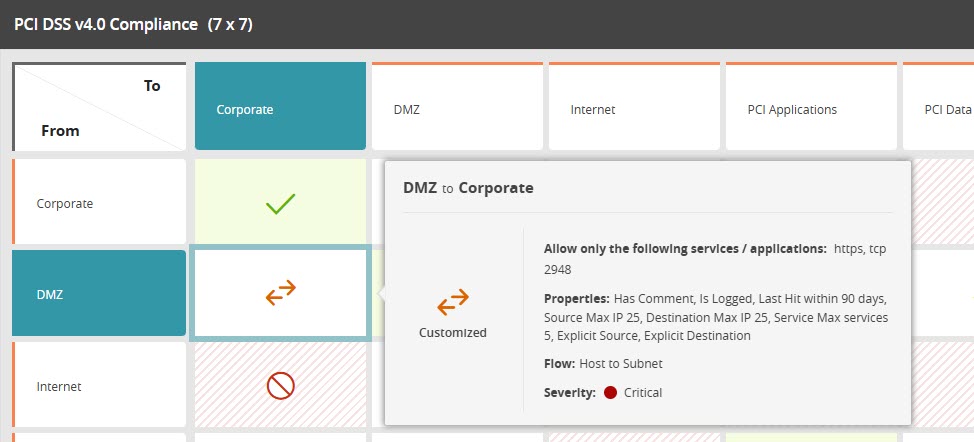Viewport: 974px width, 442px height.
Task: Select the Corporate column header
Action: (280, 109)
